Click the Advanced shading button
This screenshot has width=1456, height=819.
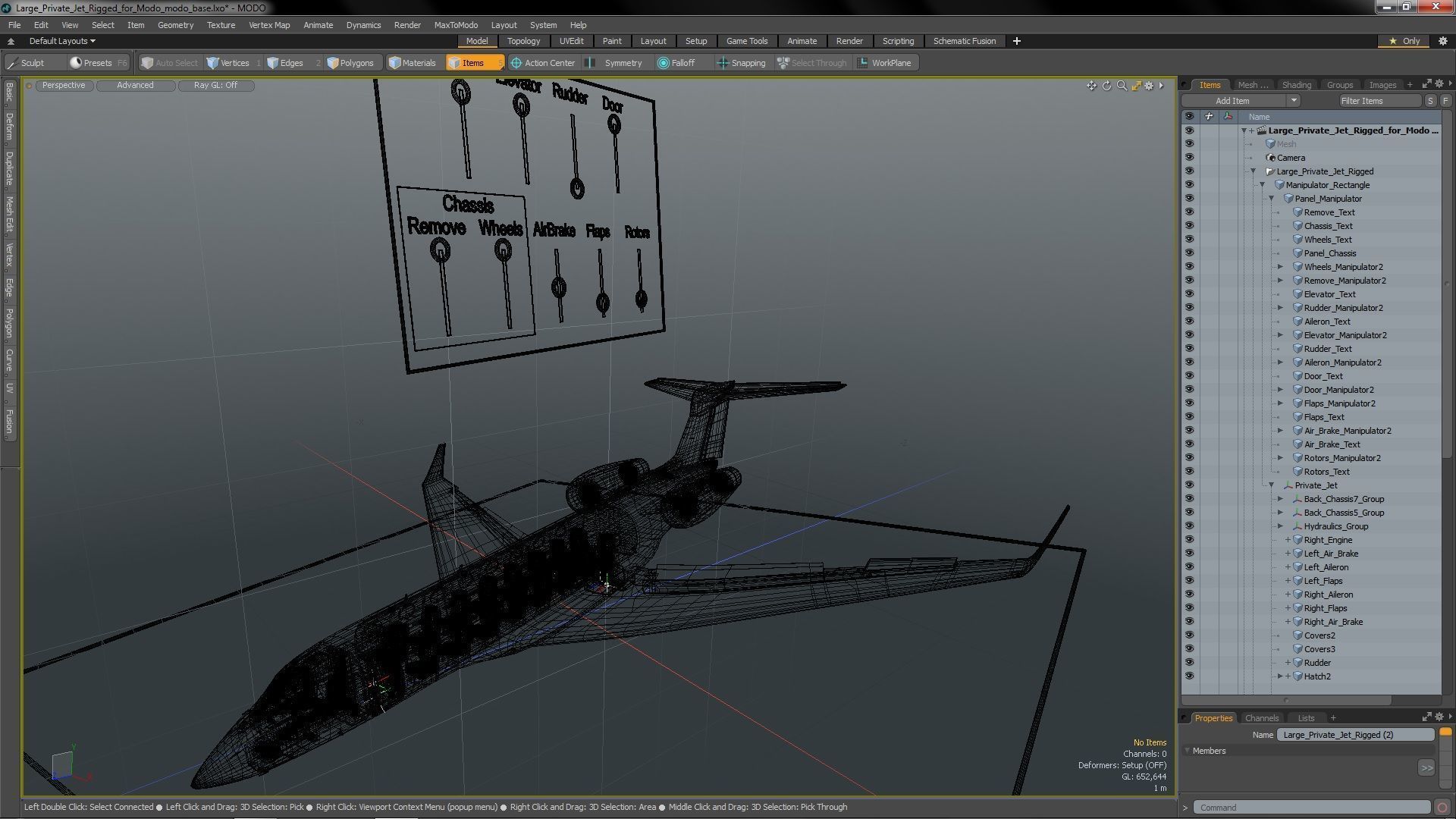pyautogui.click(x=135, y=86)
